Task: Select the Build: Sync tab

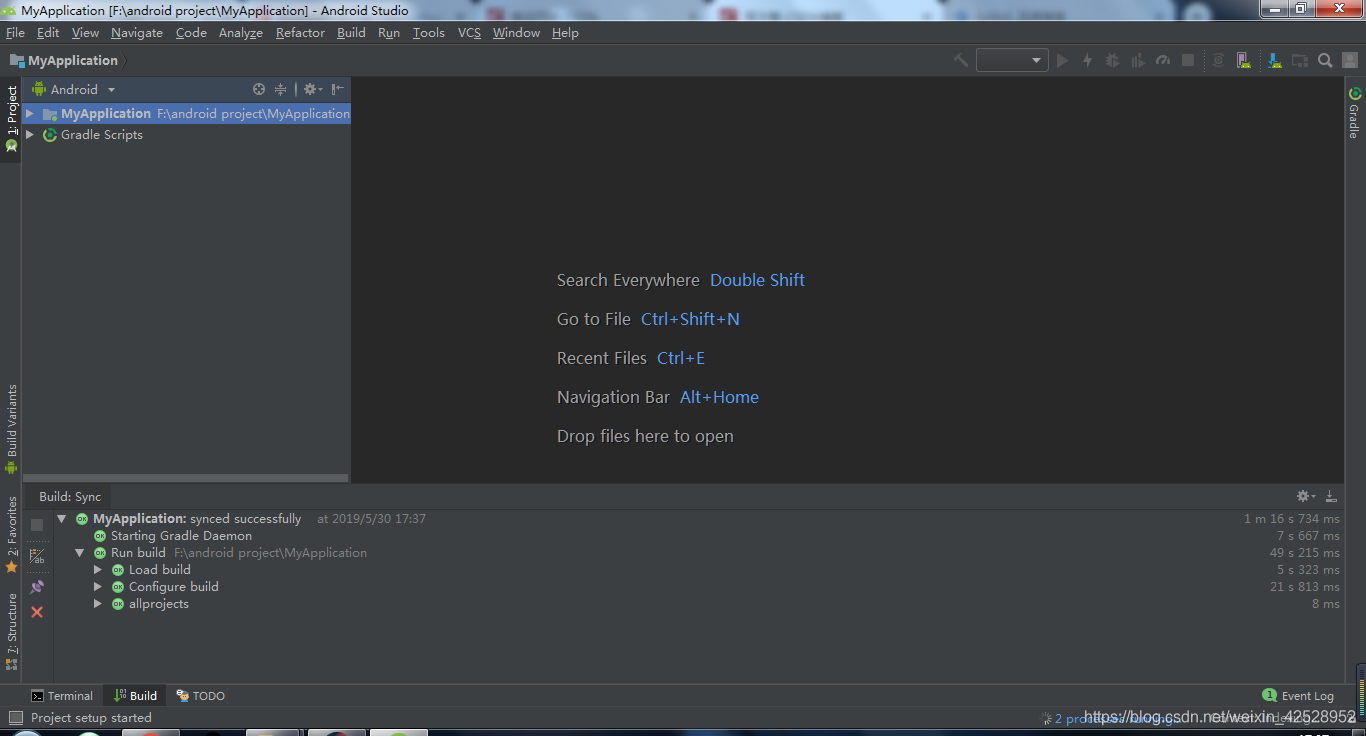Action: point(70,496)
